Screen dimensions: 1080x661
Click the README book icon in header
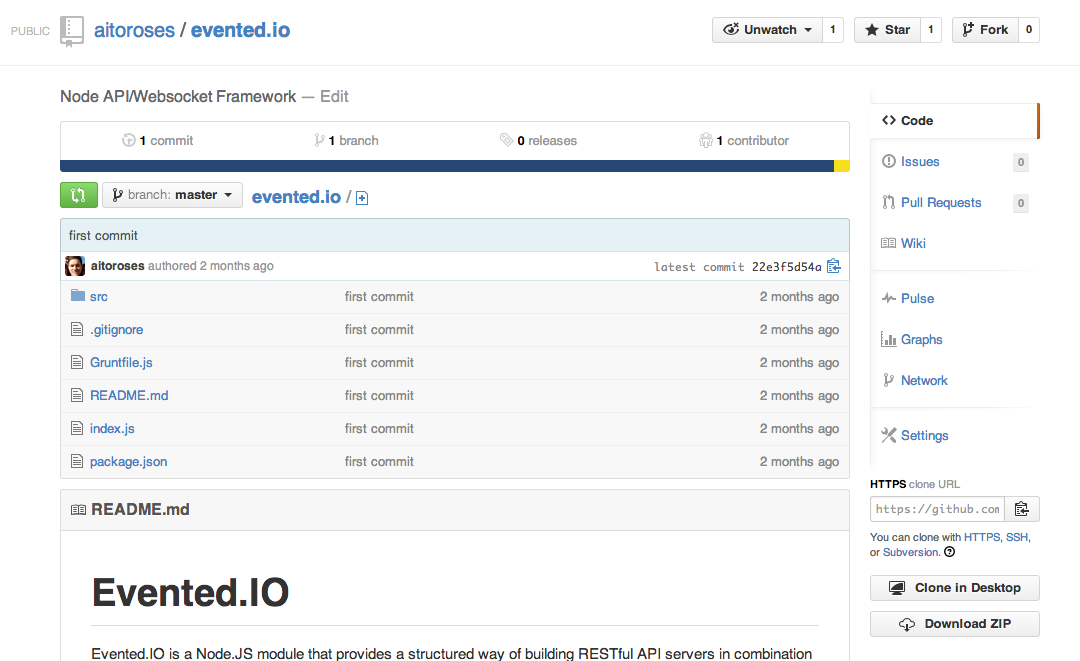coord(79,510)
